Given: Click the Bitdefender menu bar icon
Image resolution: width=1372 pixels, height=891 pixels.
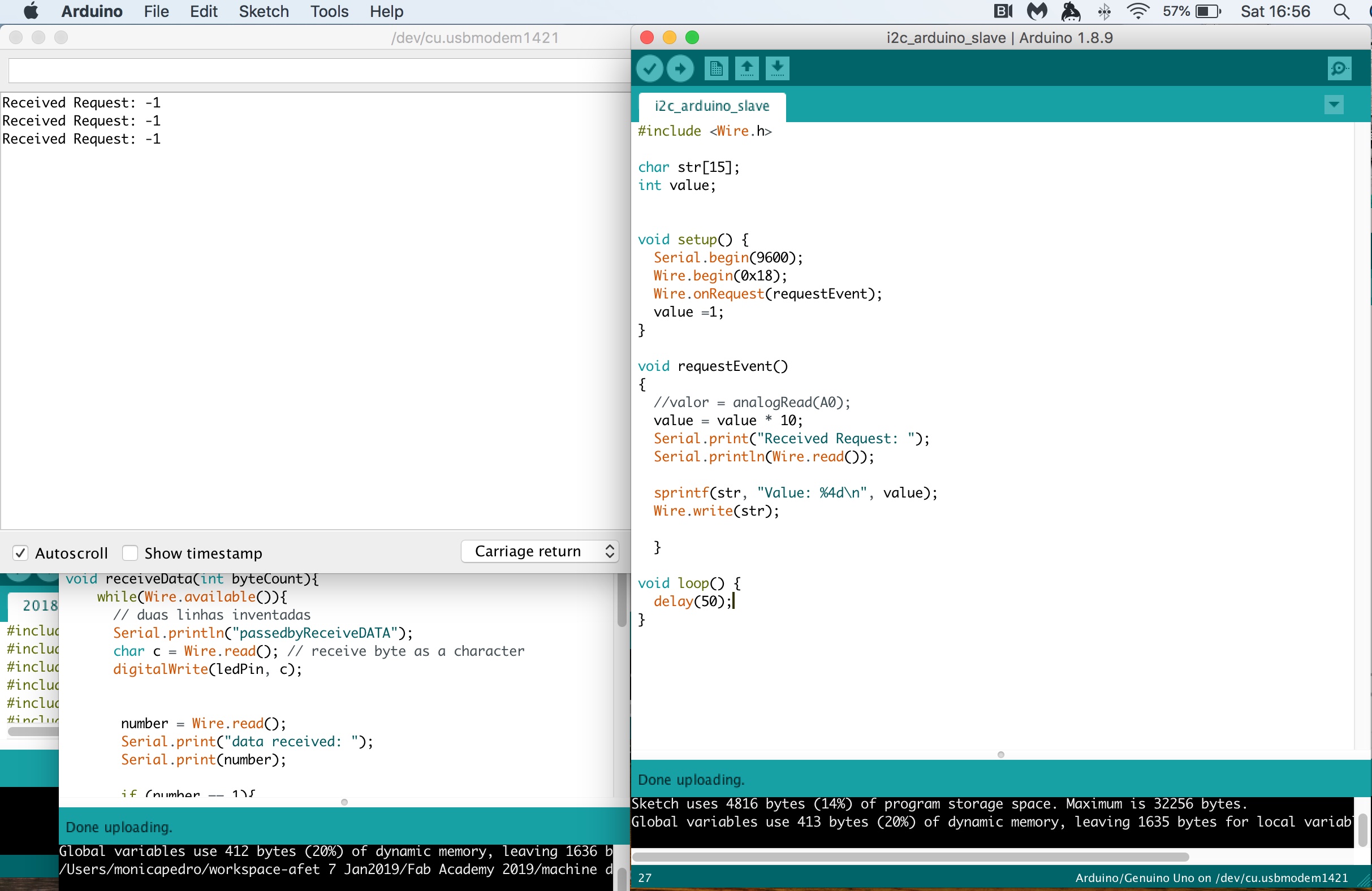Looking at the screenshot, I should 1004,11.
